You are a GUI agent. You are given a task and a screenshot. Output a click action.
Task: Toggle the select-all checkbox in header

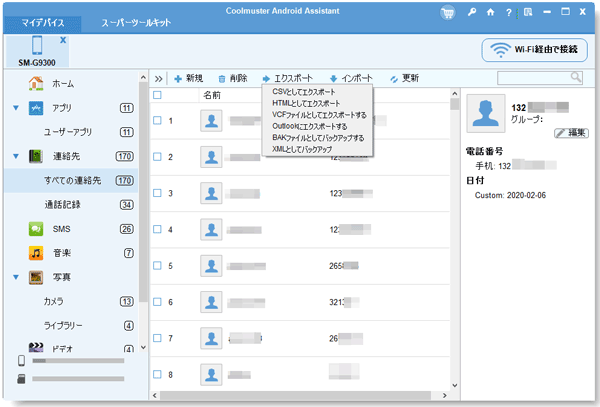(x=157, y=95)
